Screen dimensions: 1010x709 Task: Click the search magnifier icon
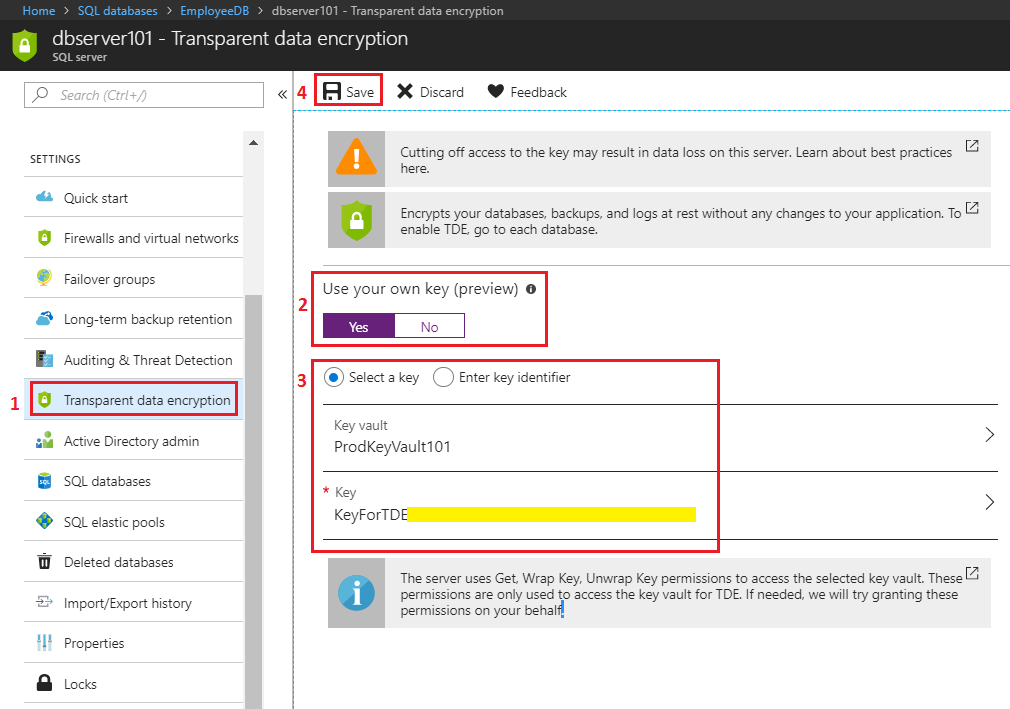[x=41, y=95]
